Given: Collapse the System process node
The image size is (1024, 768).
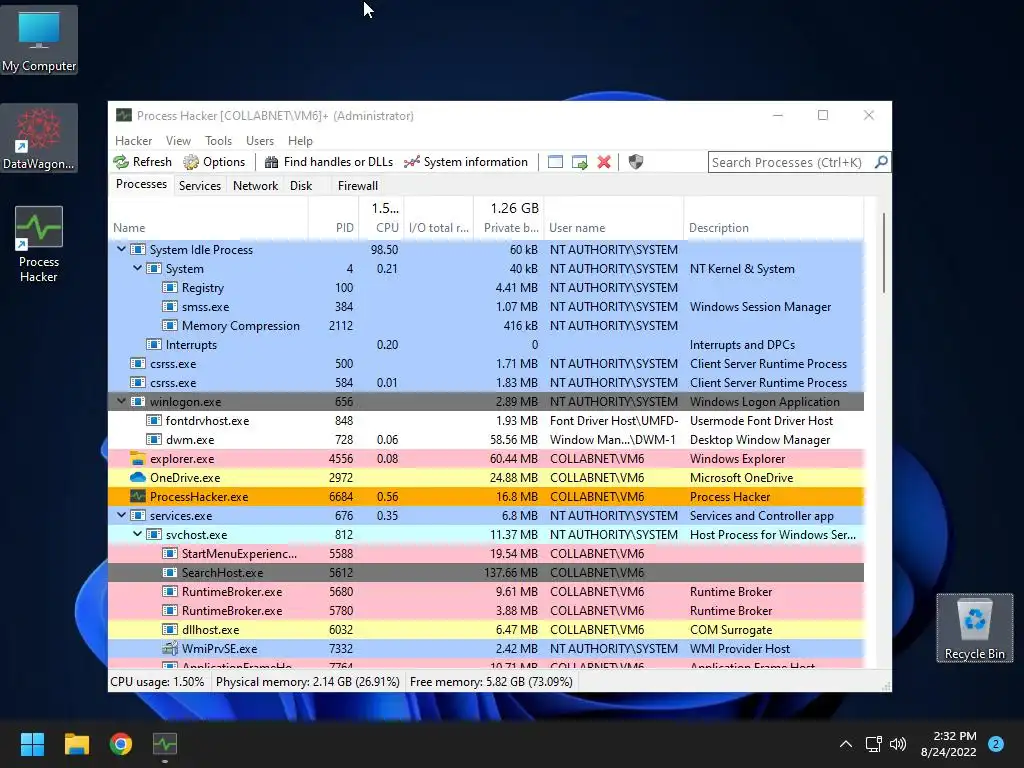Looking at the screenshot, I should point(137,268).
